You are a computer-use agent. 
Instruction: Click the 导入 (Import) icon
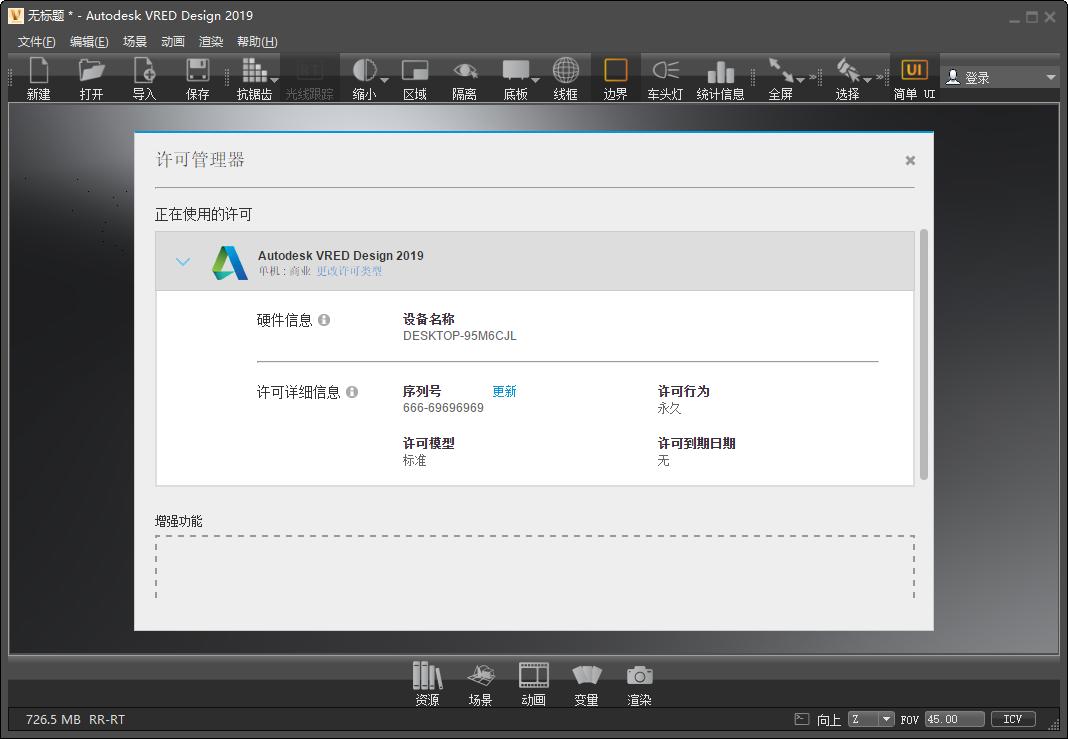click(144, 70)
